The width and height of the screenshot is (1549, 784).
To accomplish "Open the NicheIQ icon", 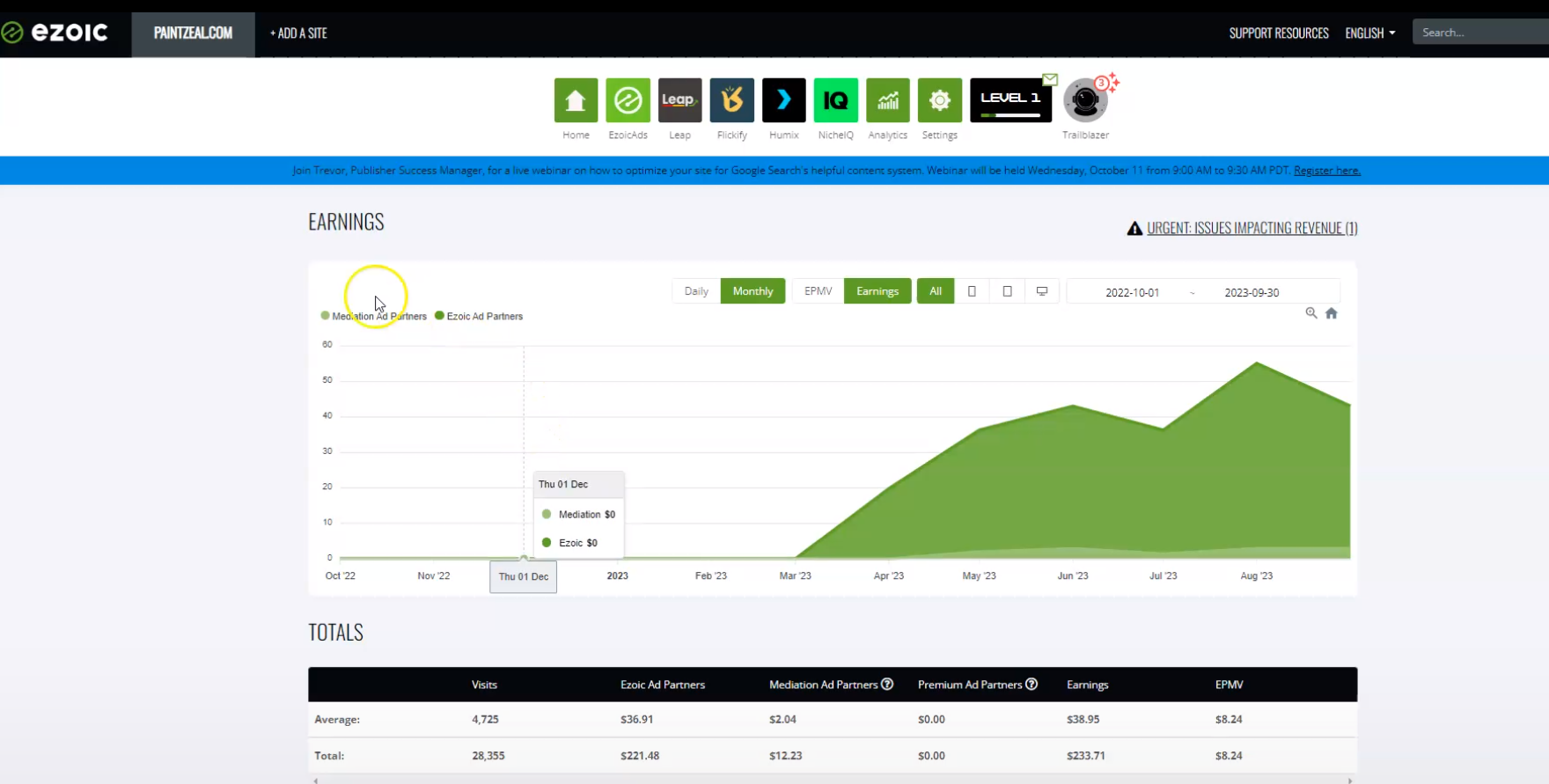I will click(x=835, y=100).
